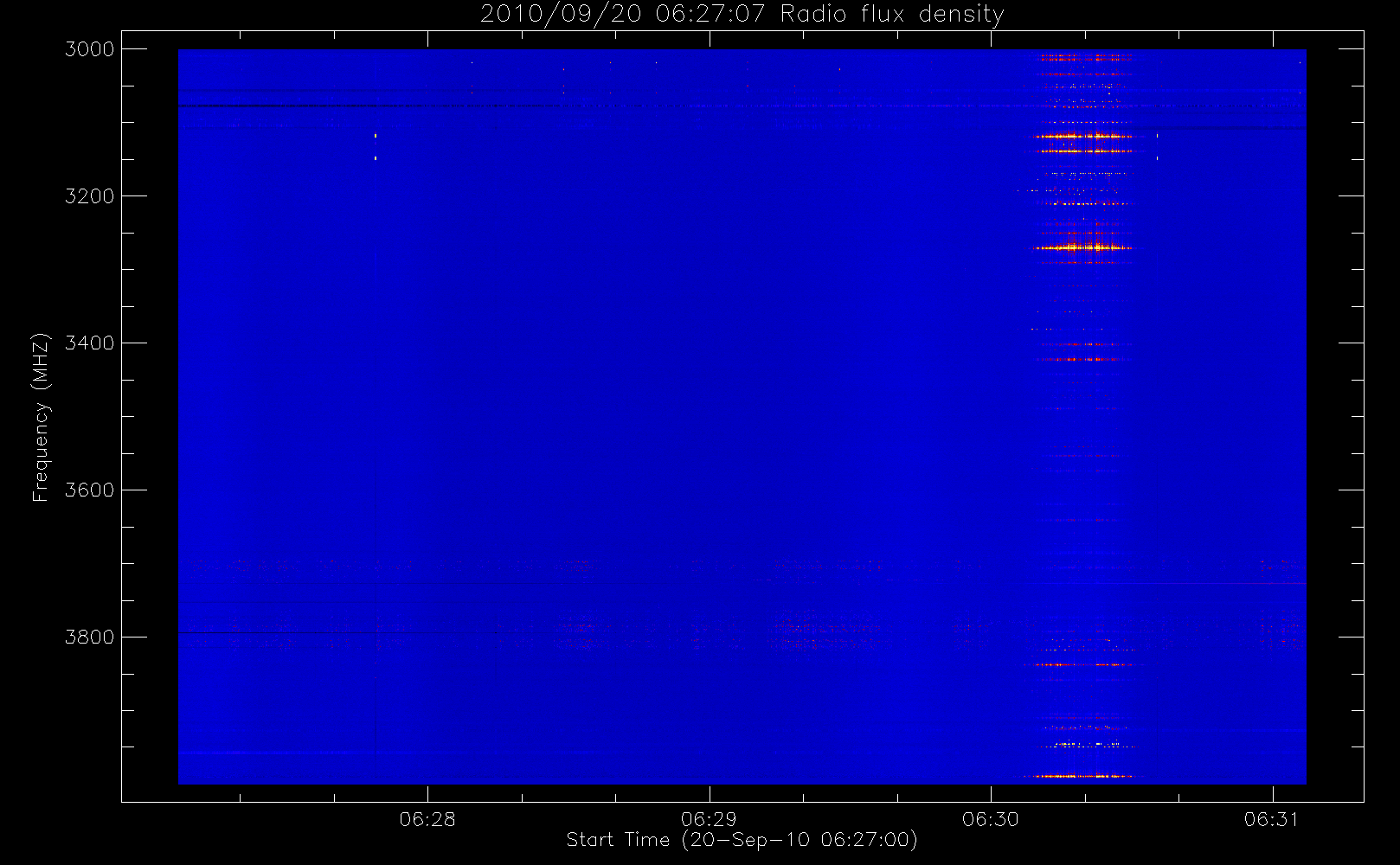Click the 06:30 time tick label
The height and width of the screenshot is (865, 1400).
click(x=990, y=819)
